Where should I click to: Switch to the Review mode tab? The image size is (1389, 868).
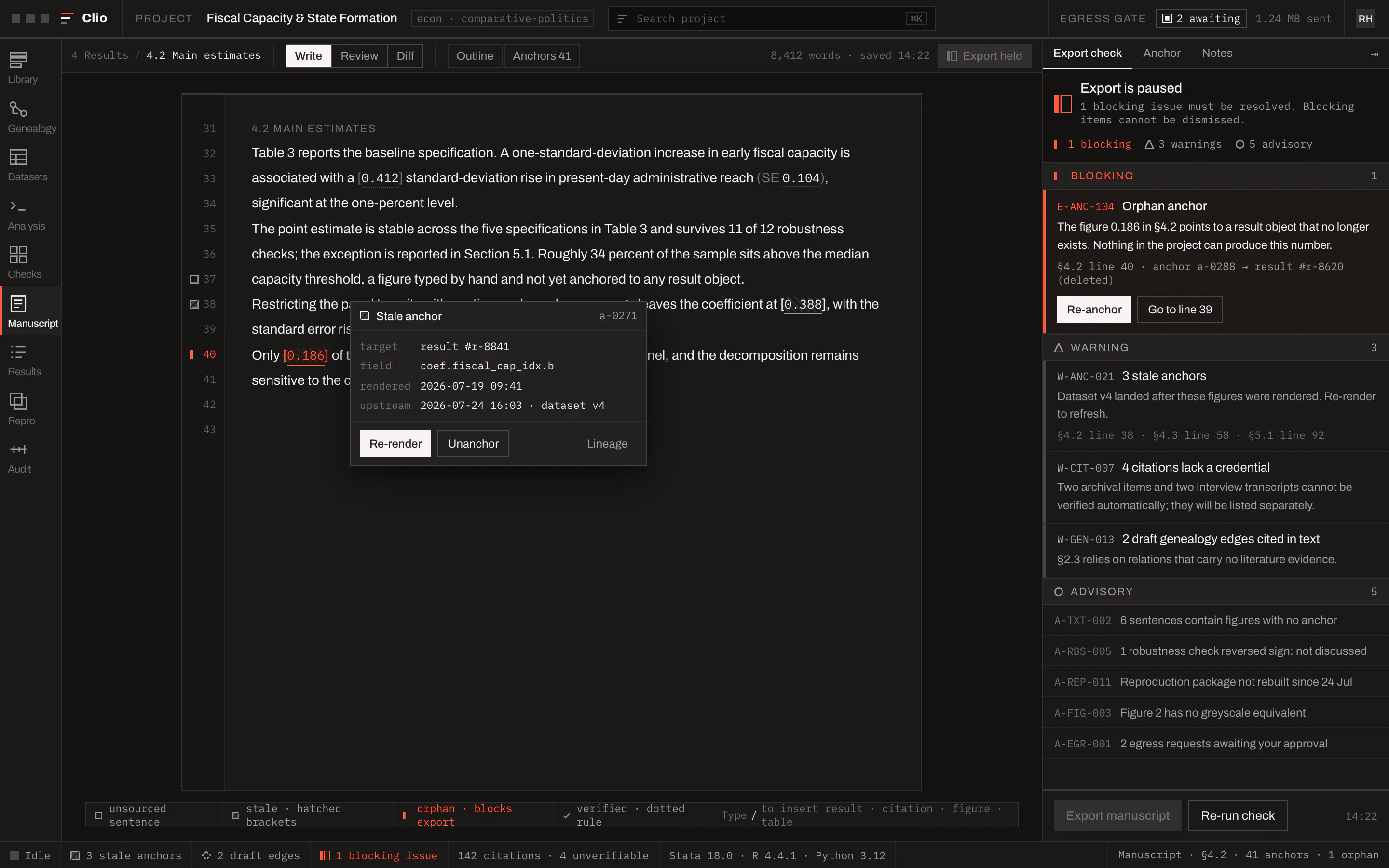click(x=359, y=55)
